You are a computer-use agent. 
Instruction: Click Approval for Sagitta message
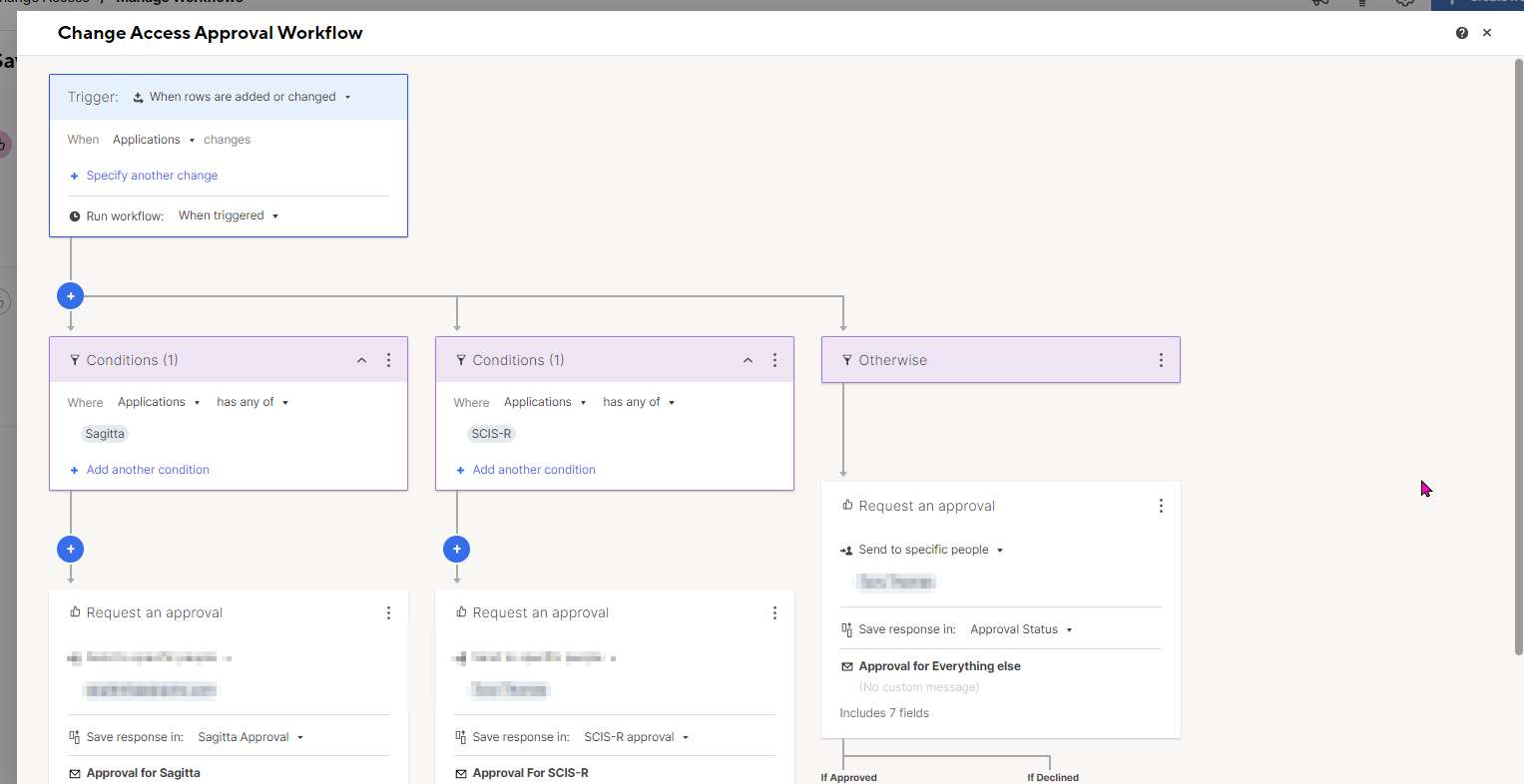pyautogui.click(x=144, y=773)
